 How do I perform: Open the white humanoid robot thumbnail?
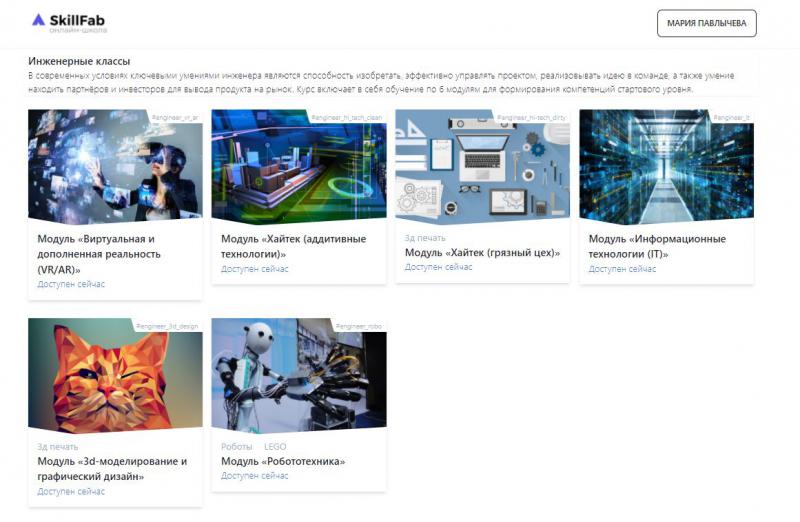[299, 376]
